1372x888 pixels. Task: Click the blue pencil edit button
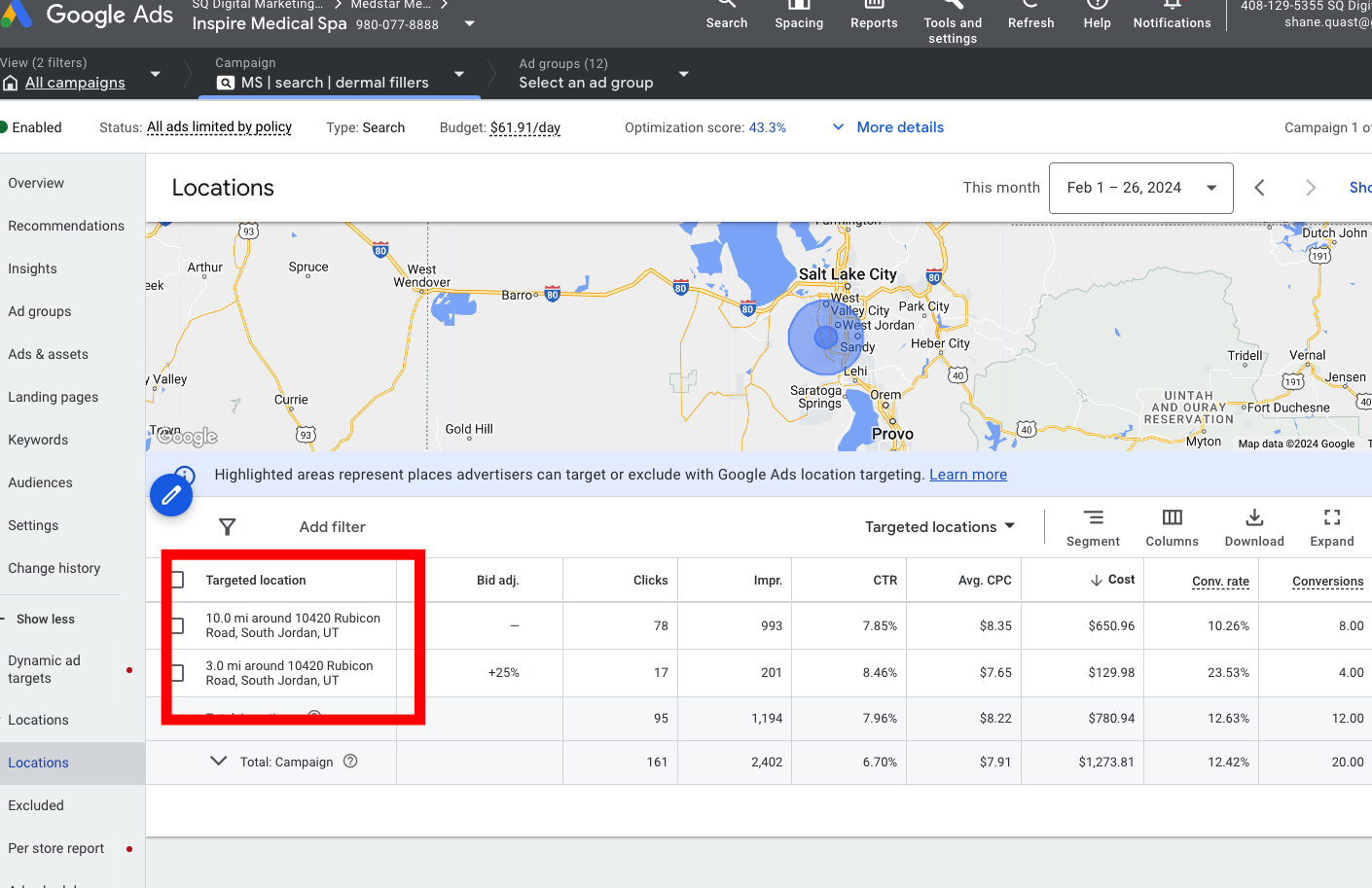[171, 495]
